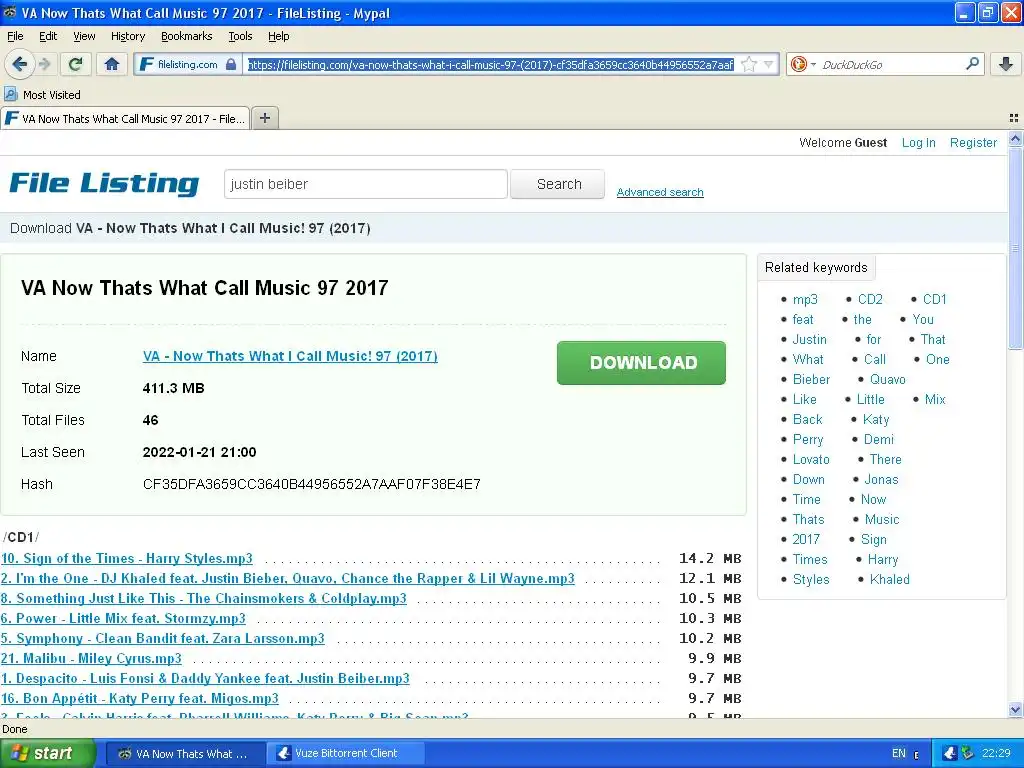Switch to Vuze Bittorrent Client taskbar item

[346, 753]
